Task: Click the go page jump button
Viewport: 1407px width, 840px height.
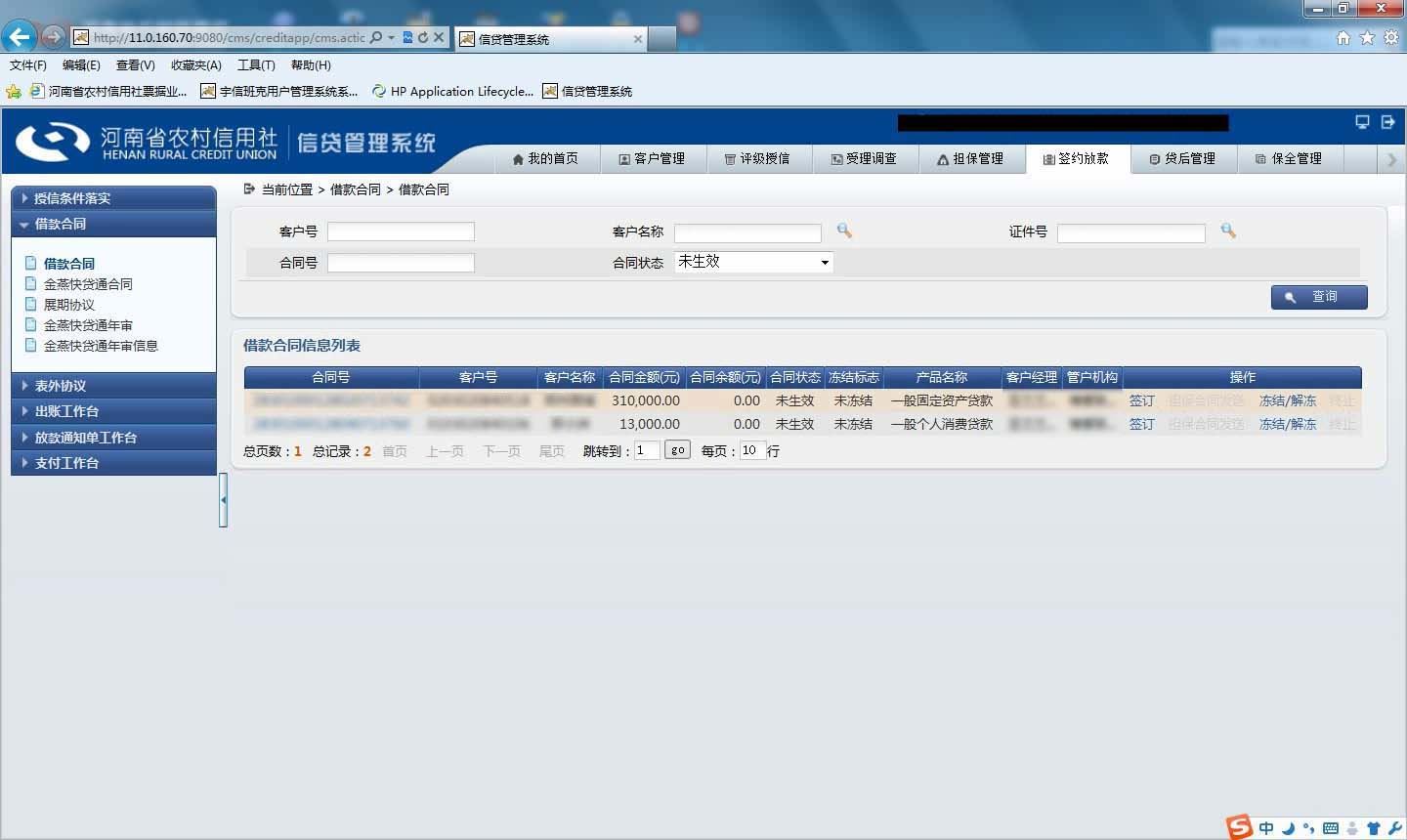Action: click(x=677, y=450)
